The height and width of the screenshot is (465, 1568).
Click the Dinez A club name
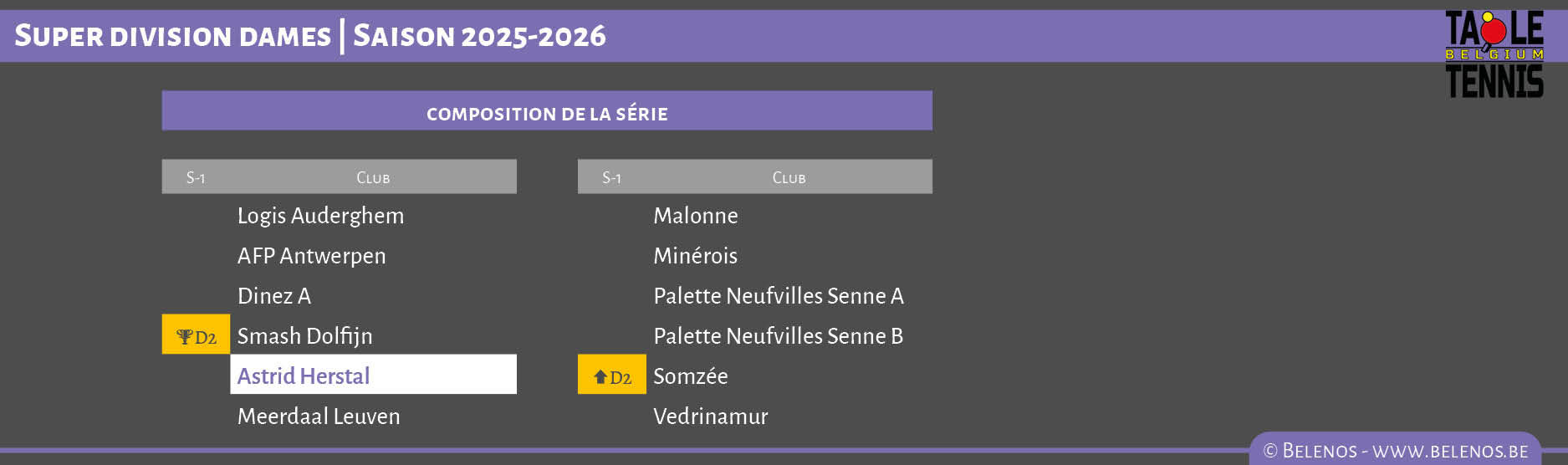pyautogui.click(x=273, y=296)
